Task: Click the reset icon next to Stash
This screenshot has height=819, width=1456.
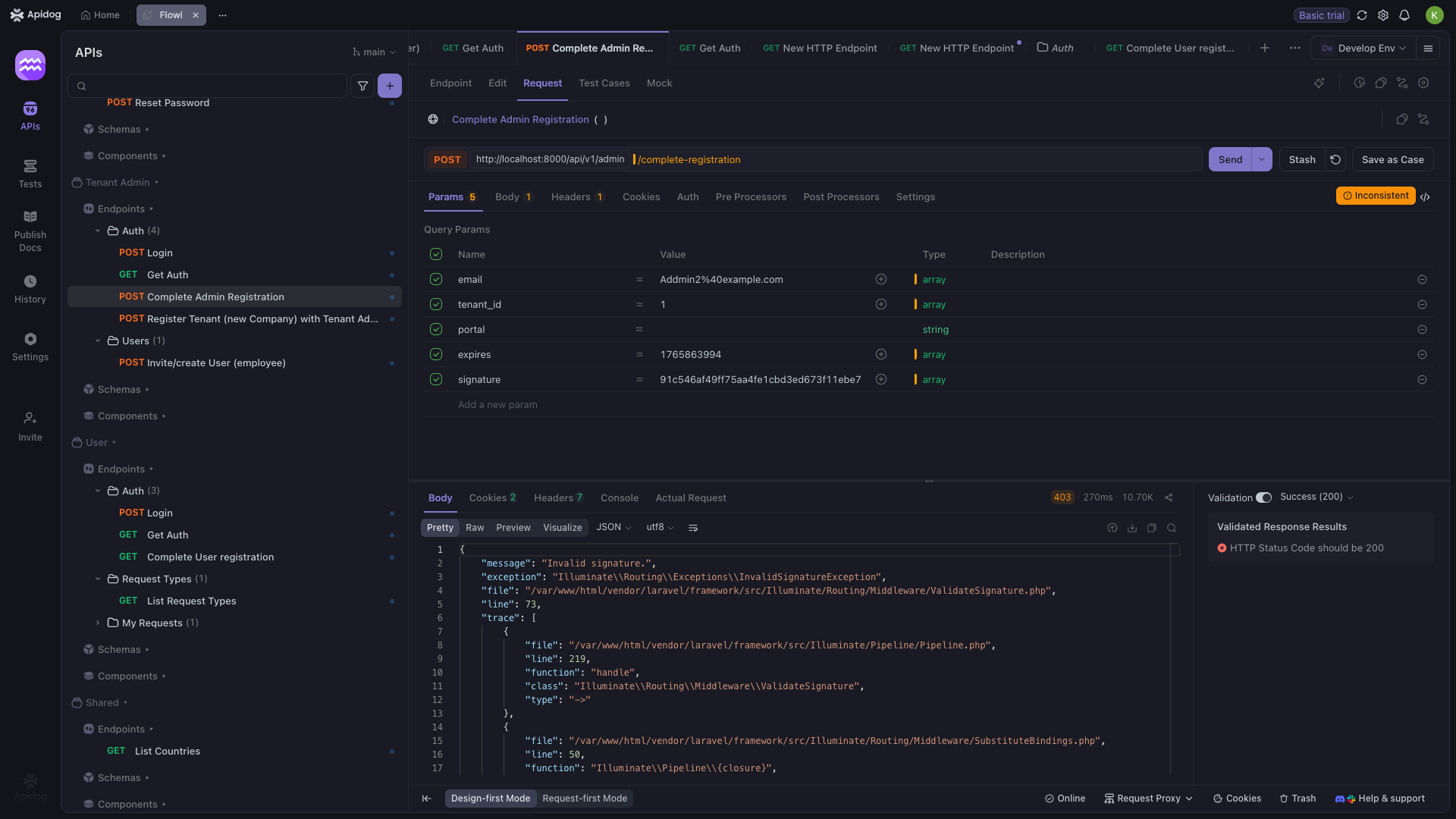Action: [1335, 159]
